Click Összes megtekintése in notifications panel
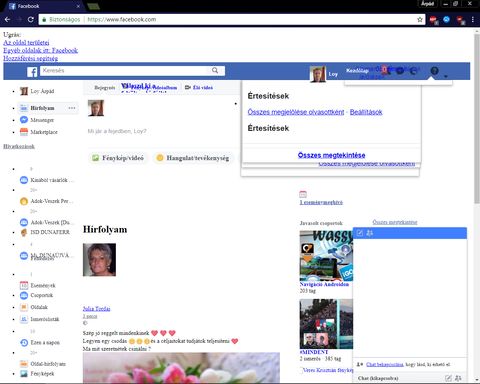The width and height of the screenshot is (480, 384). (331, 155)
